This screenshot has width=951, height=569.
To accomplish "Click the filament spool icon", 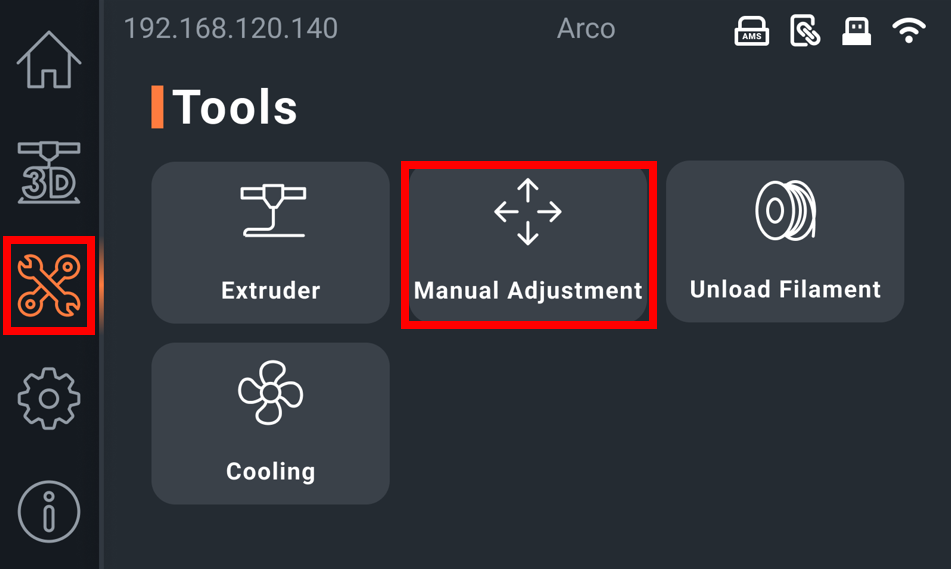I will pyautogui.click(x=785, y=211).
